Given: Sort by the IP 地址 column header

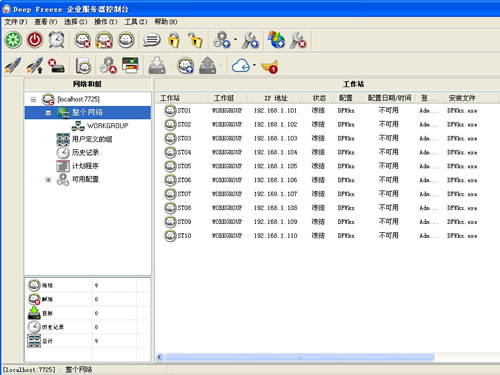Looking at the screenshot, I should tap(275, 98).
